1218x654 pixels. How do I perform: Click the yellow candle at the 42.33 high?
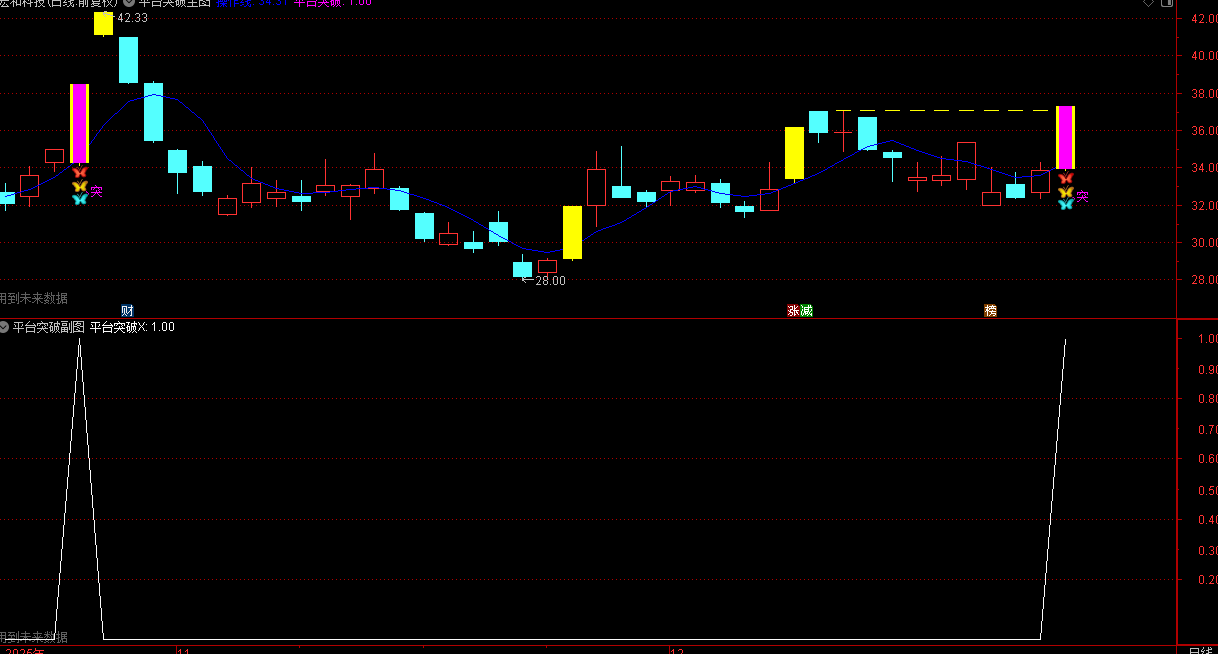(x=104, y=24)
